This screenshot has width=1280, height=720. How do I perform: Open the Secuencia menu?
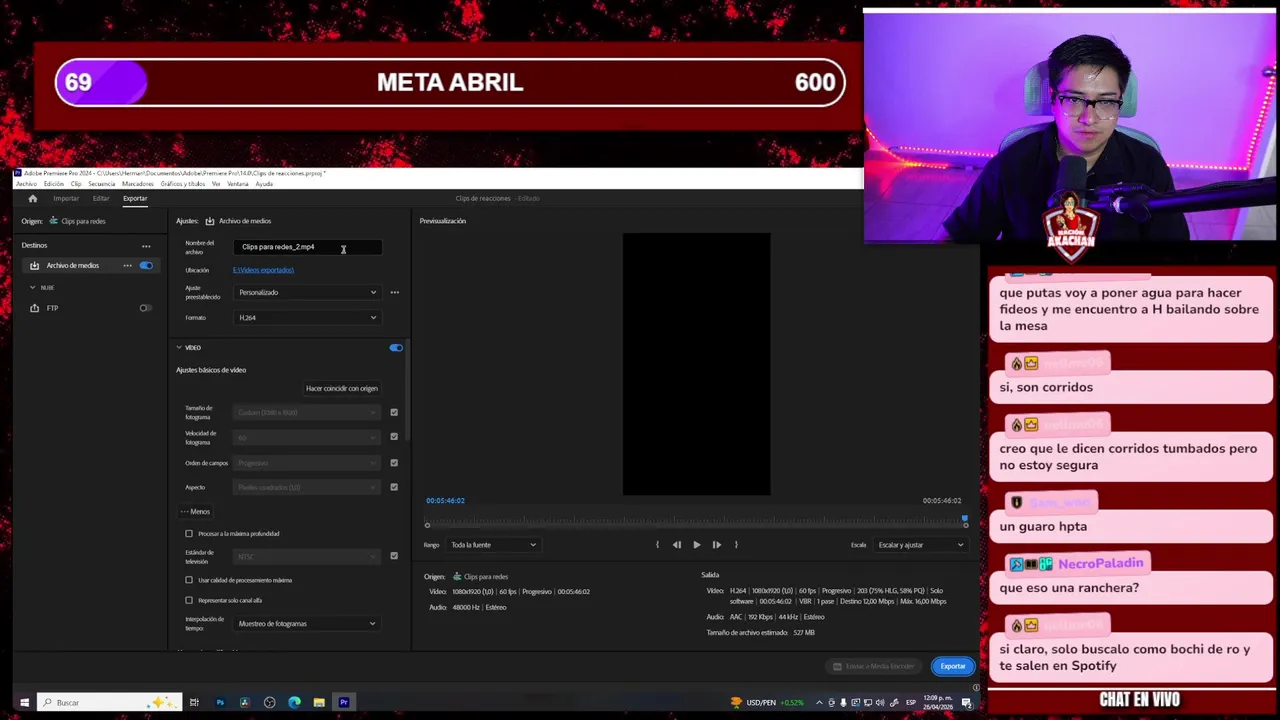101,184
